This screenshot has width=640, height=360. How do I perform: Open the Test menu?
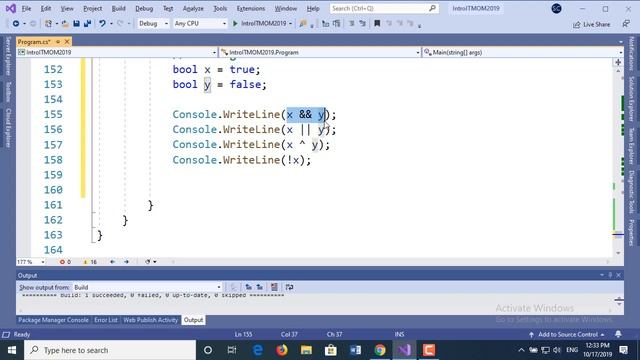pos(168,8)
